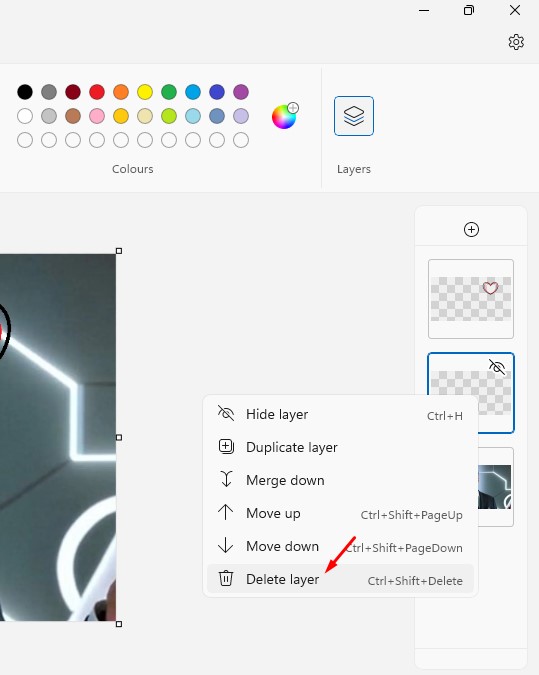Click the Merge down arrow icon

point(226,479)
